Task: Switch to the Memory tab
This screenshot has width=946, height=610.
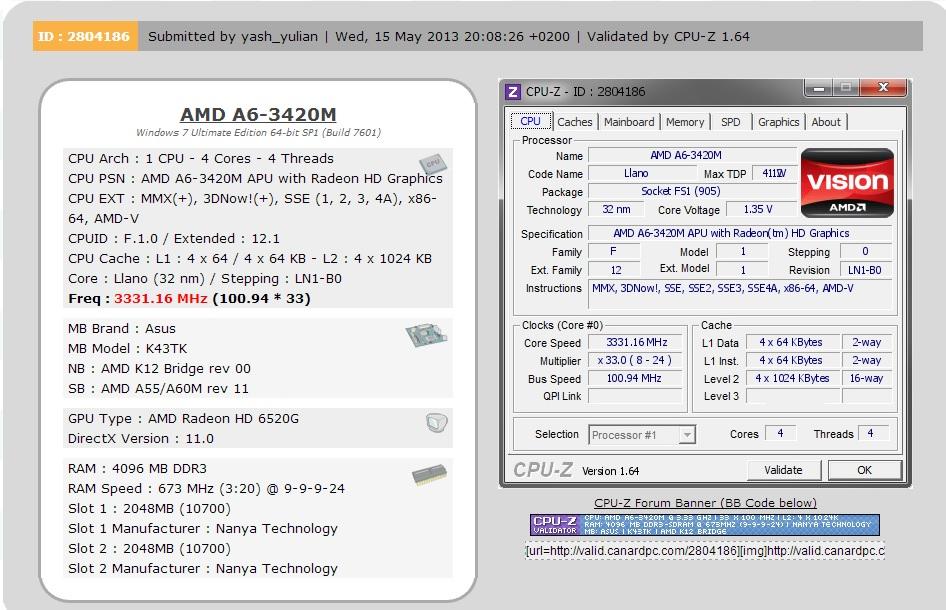Action: [685, 121]
